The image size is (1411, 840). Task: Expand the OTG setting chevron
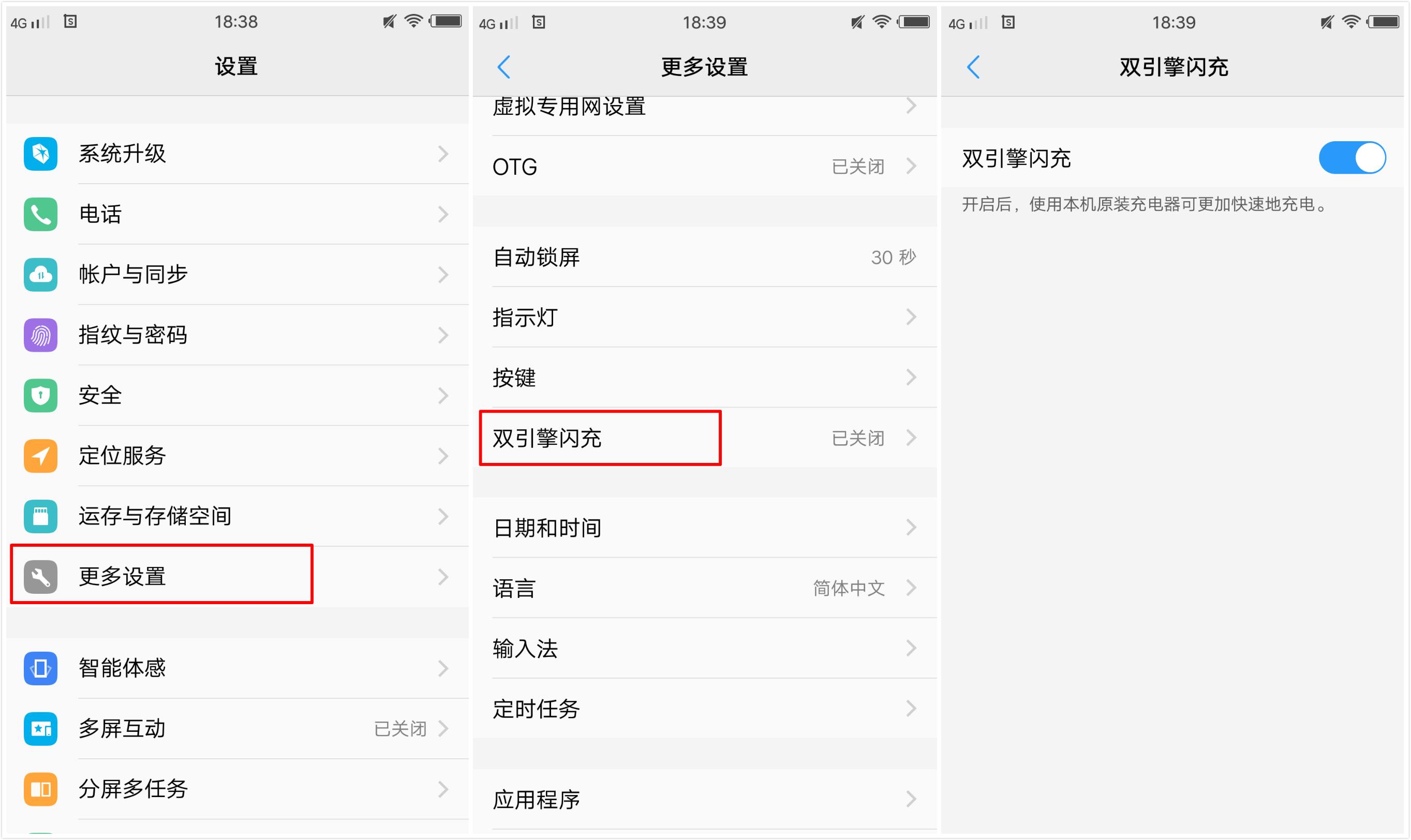tap(911, 167)
